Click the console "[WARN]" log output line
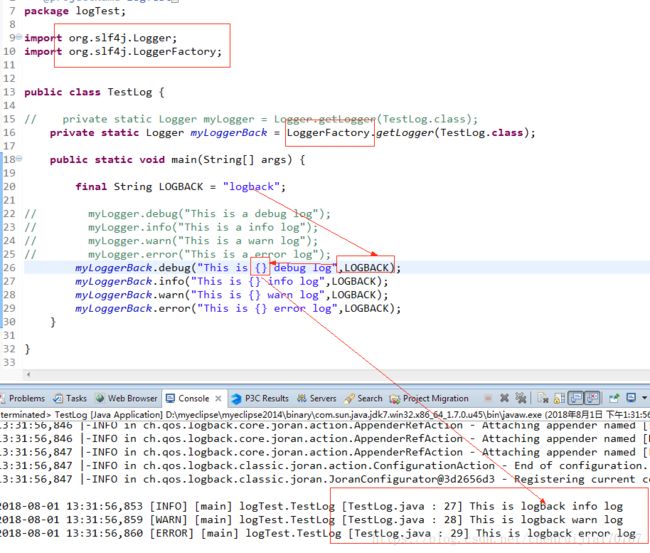Viewport: 650px width, 553px height. (x=311, y=520)
